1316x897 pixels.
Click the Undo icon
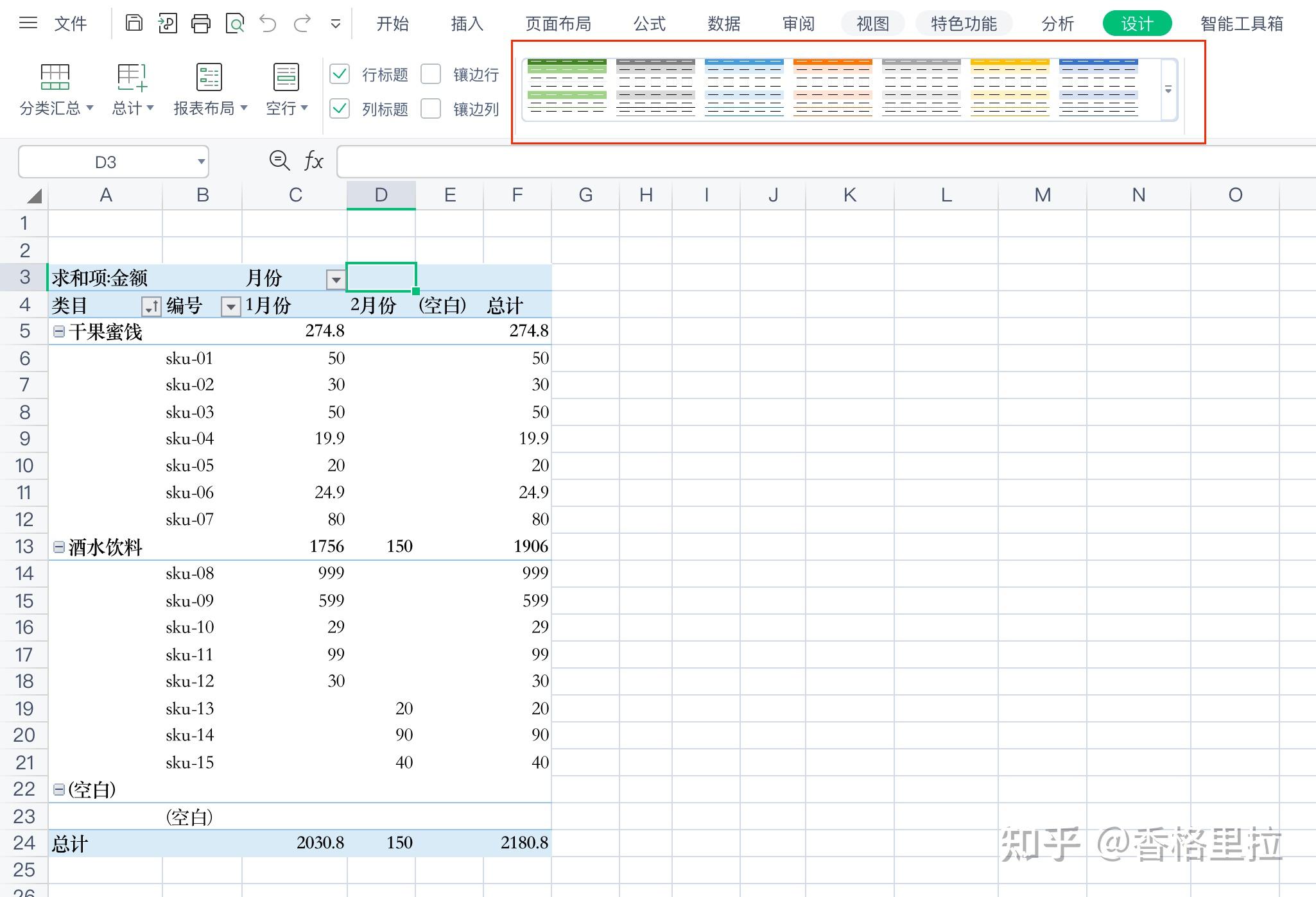coord(268,23)
